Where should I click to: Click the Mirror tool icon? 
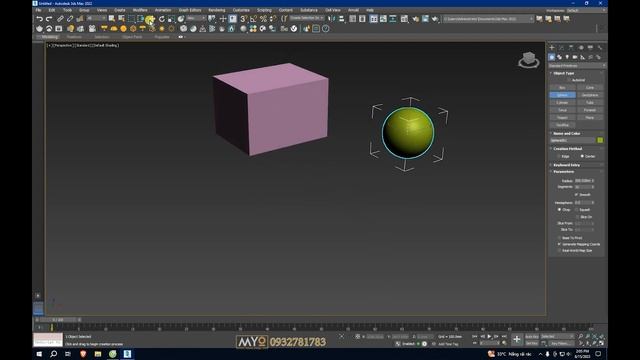[x=331, y=19]
